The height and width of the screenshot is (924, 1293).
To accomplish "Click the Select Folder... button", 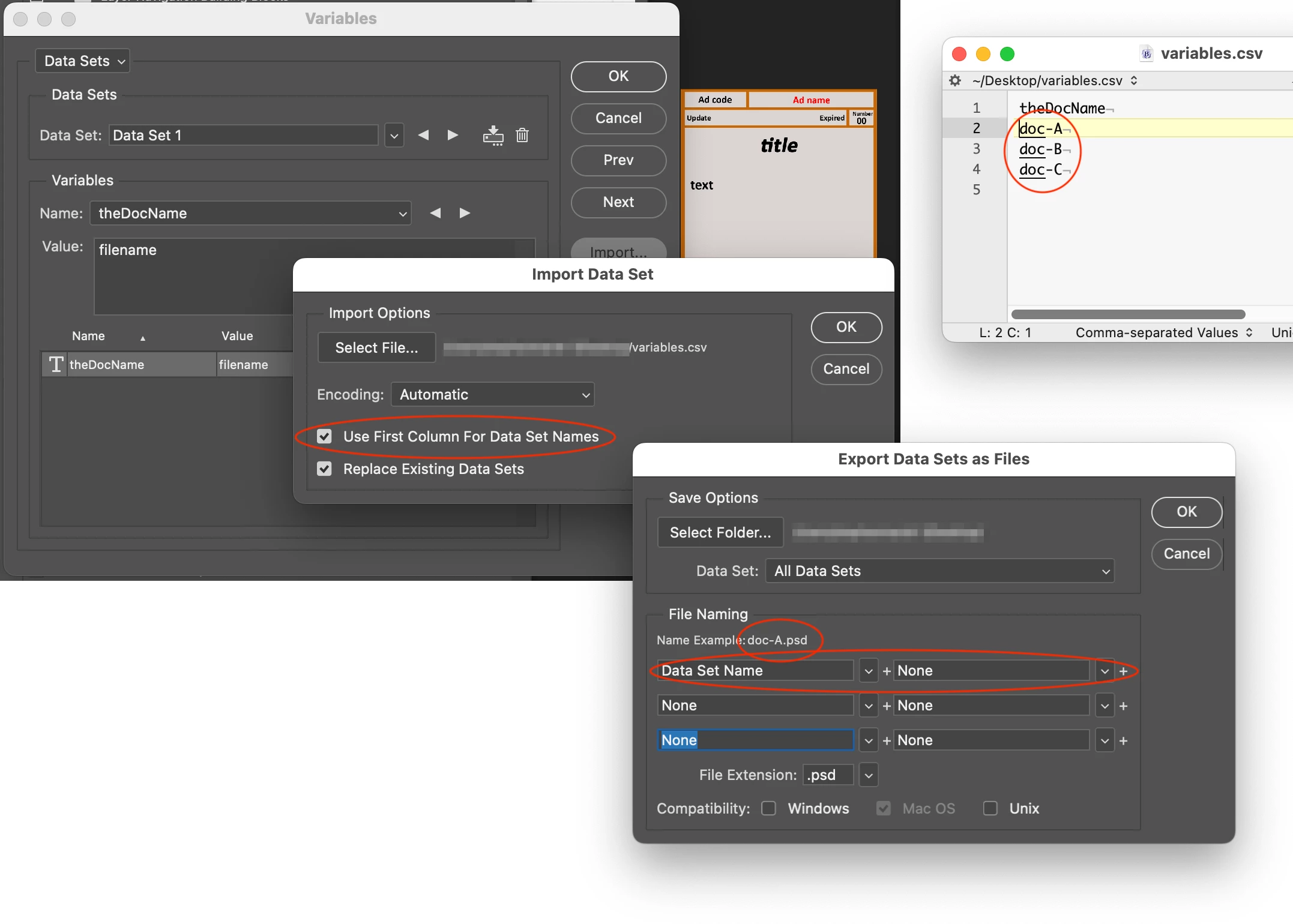I will (720, 532).
